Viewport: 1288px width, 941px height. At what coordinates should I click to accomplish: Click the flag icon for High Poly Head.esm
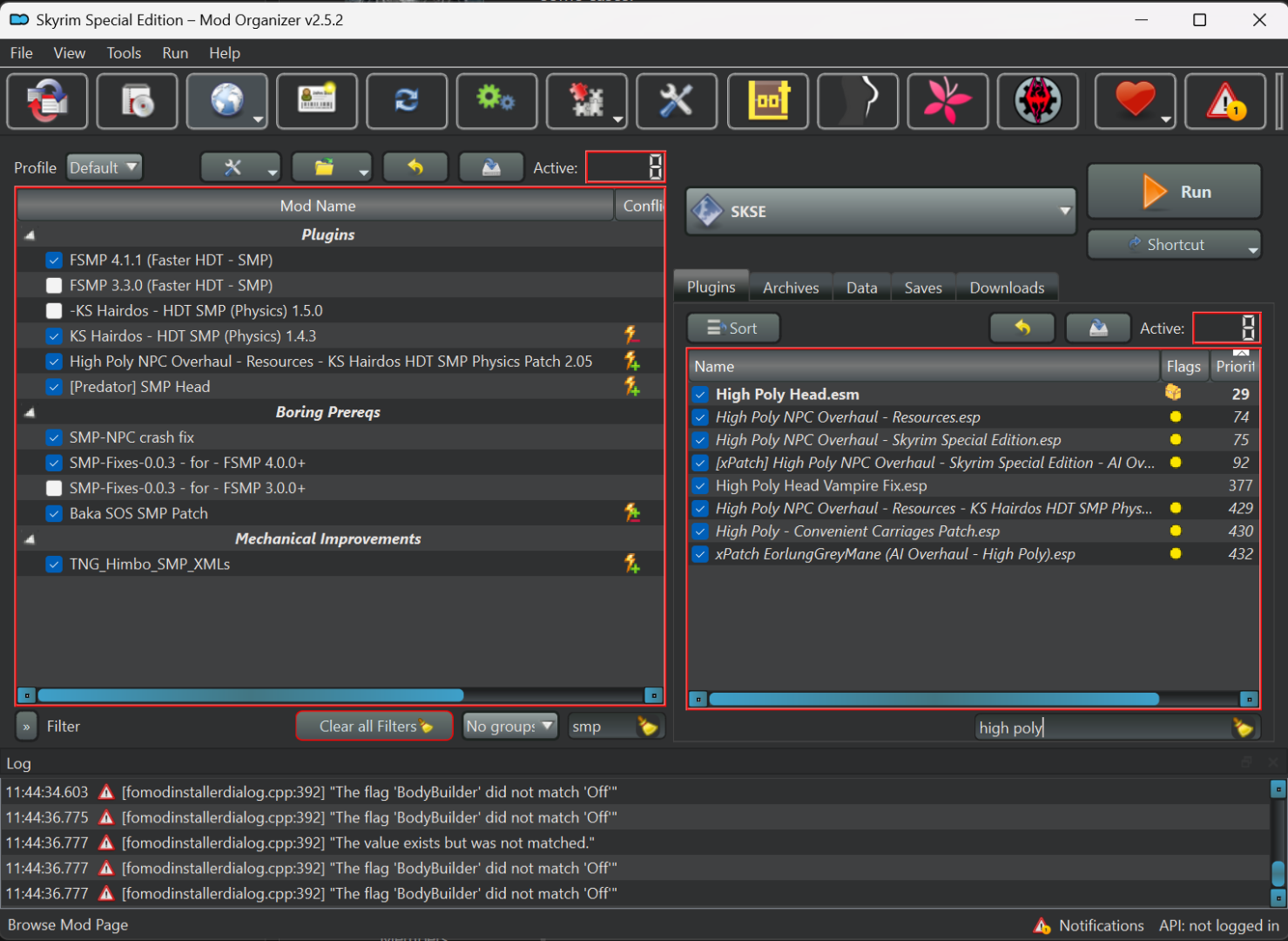(x=1174, y=394)
